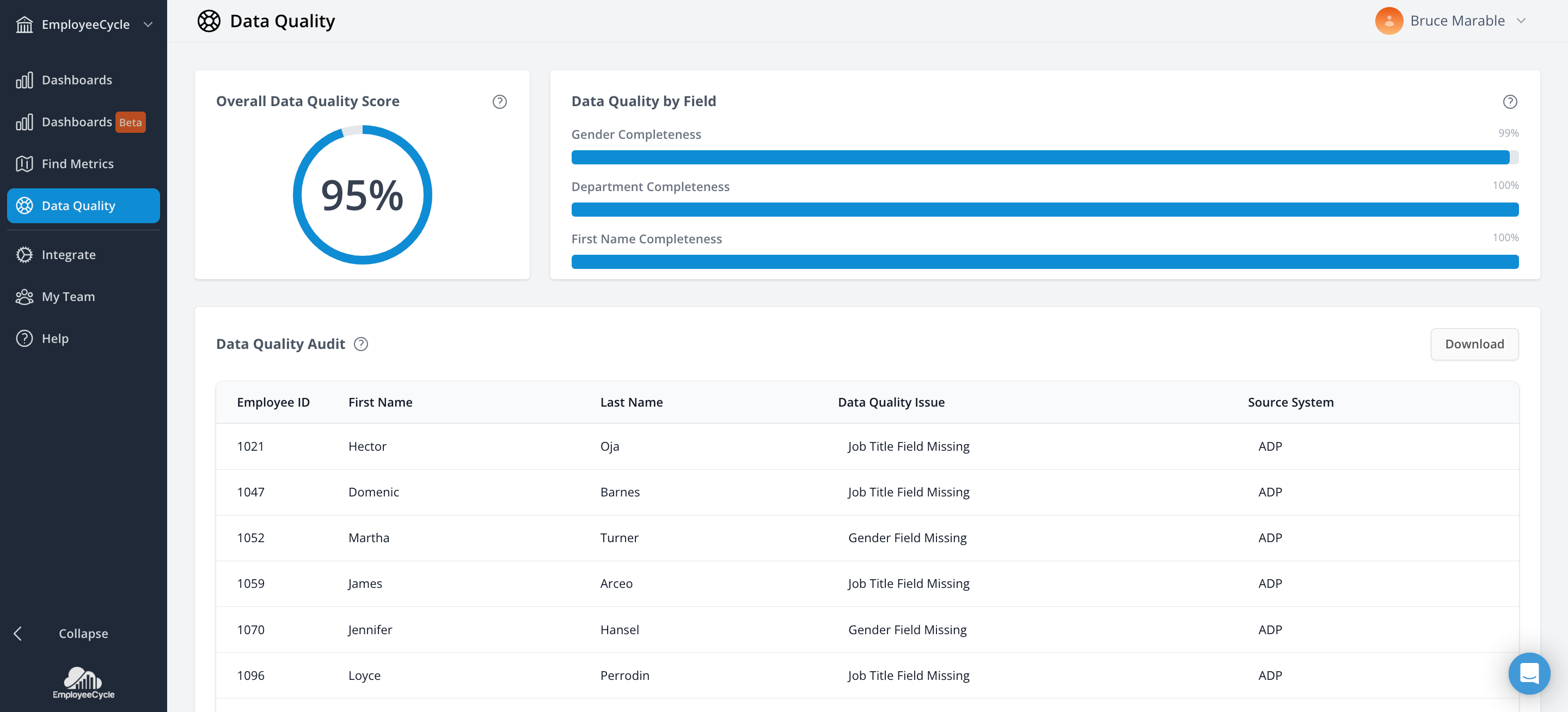Click help icon beside Overall Data Quality Score

[x=499, y=102]
